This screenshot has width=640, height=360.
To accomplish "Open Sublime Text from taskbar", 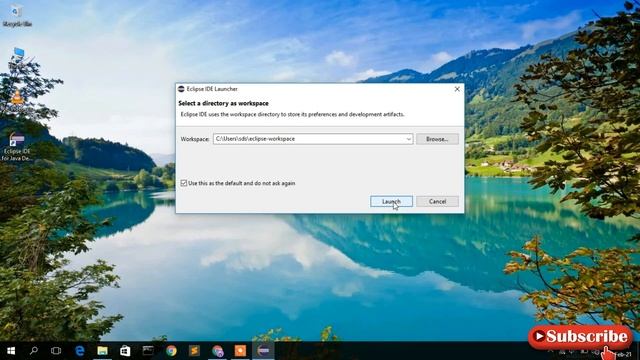I will 194,351.
